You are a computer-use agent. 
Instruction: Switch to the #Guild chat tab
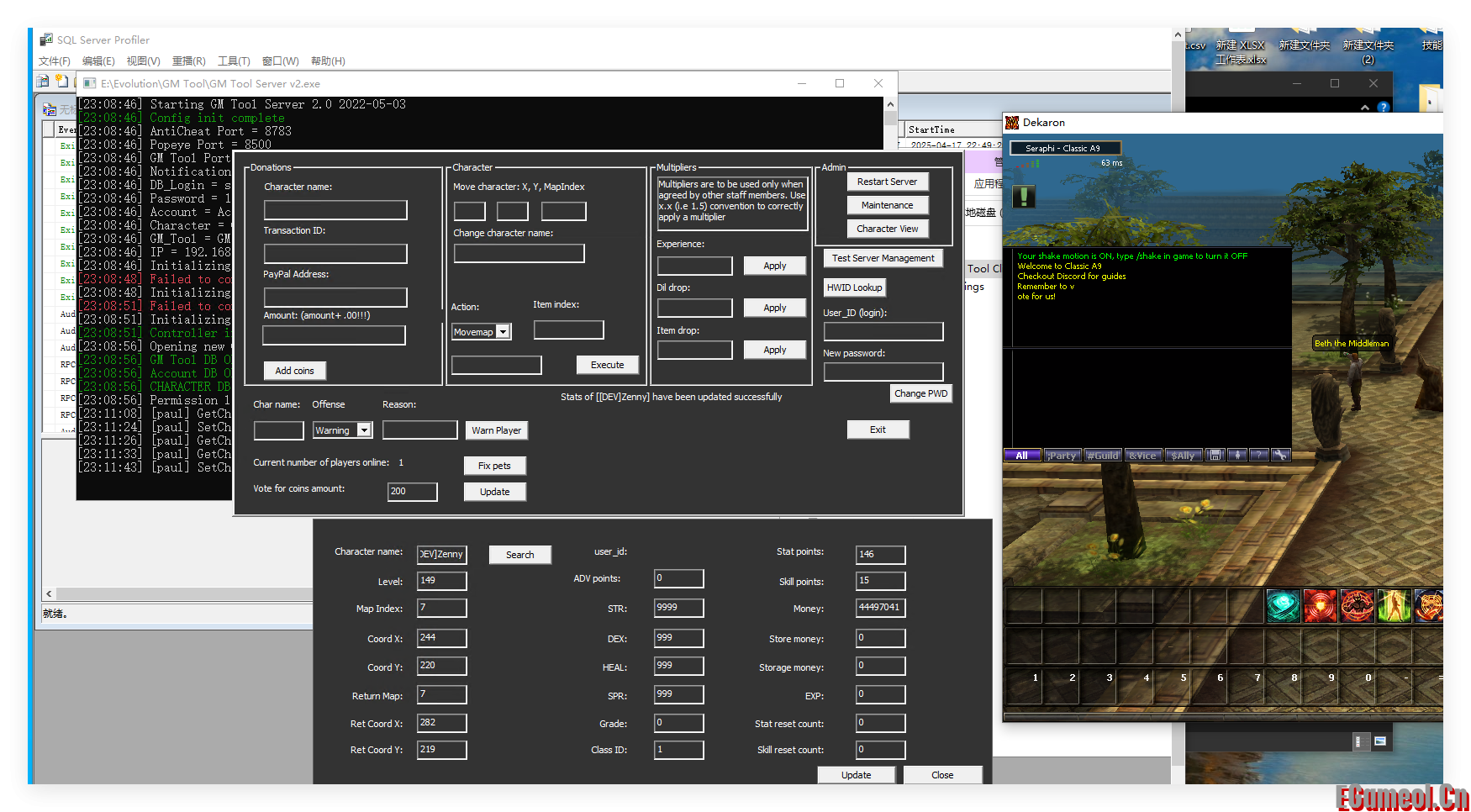(x=1102, y=456)
